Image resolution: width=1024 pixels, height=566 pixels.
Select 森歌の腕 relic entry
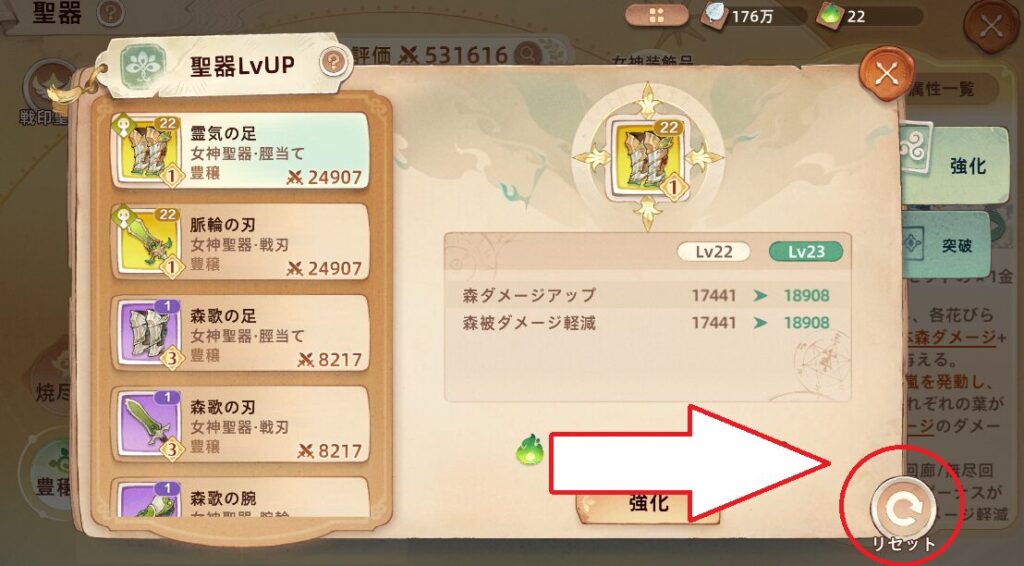click(x=240, y=497)
